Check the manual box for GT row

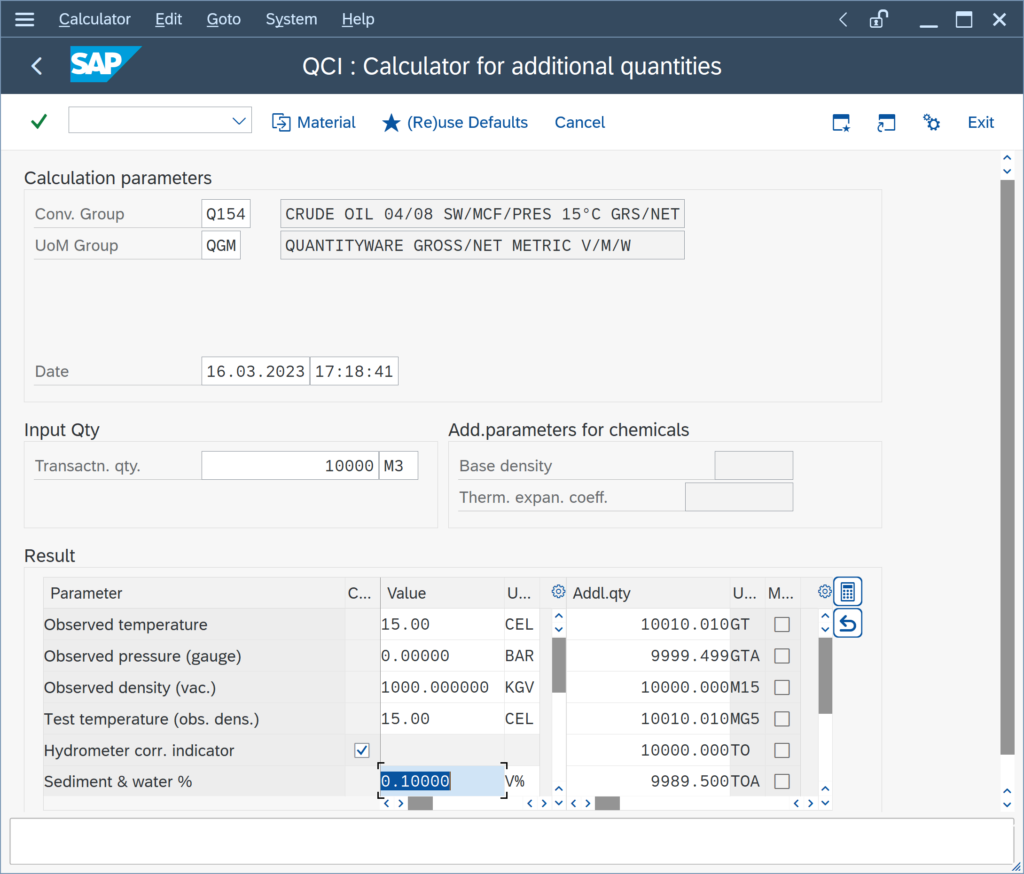pyautogui.click(x=782, y=624)
